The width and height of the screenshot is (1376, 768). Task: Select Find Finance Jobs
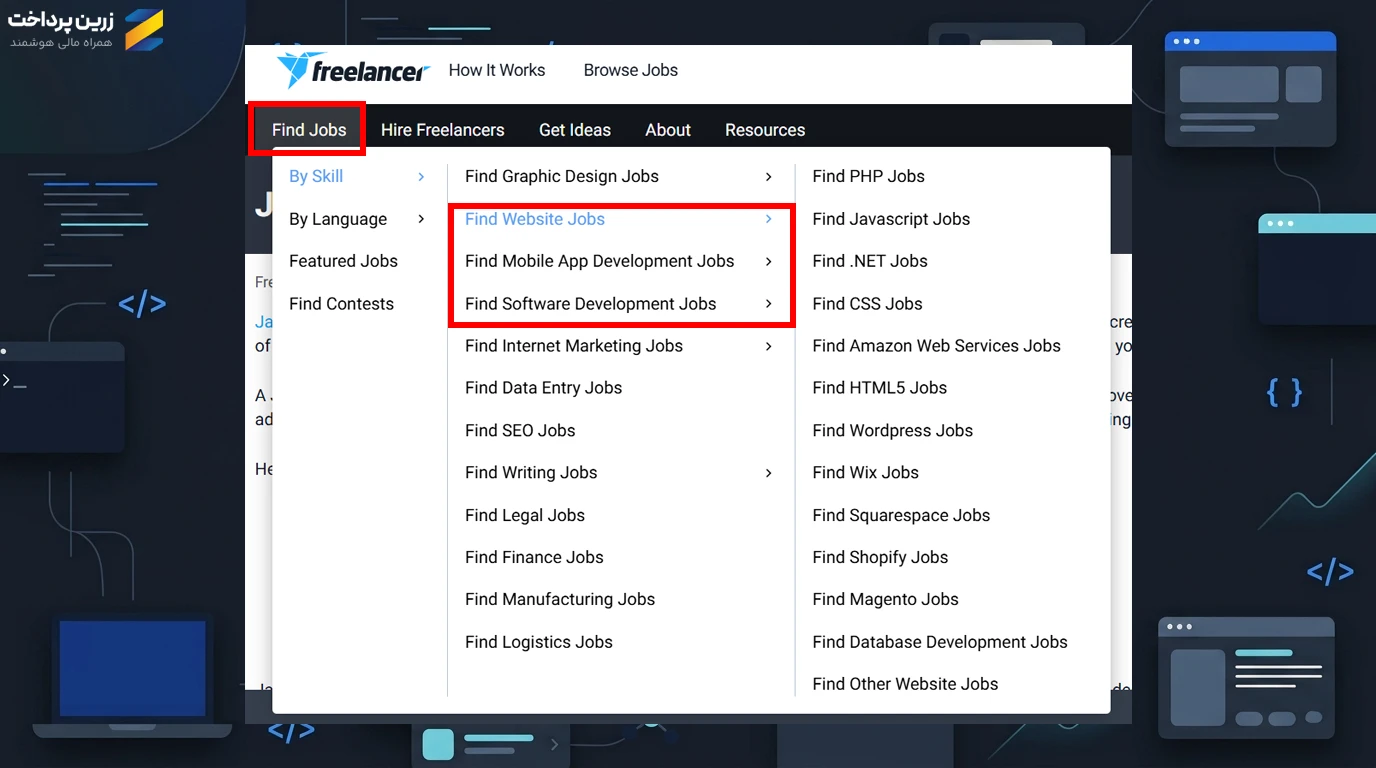[534, 557]
